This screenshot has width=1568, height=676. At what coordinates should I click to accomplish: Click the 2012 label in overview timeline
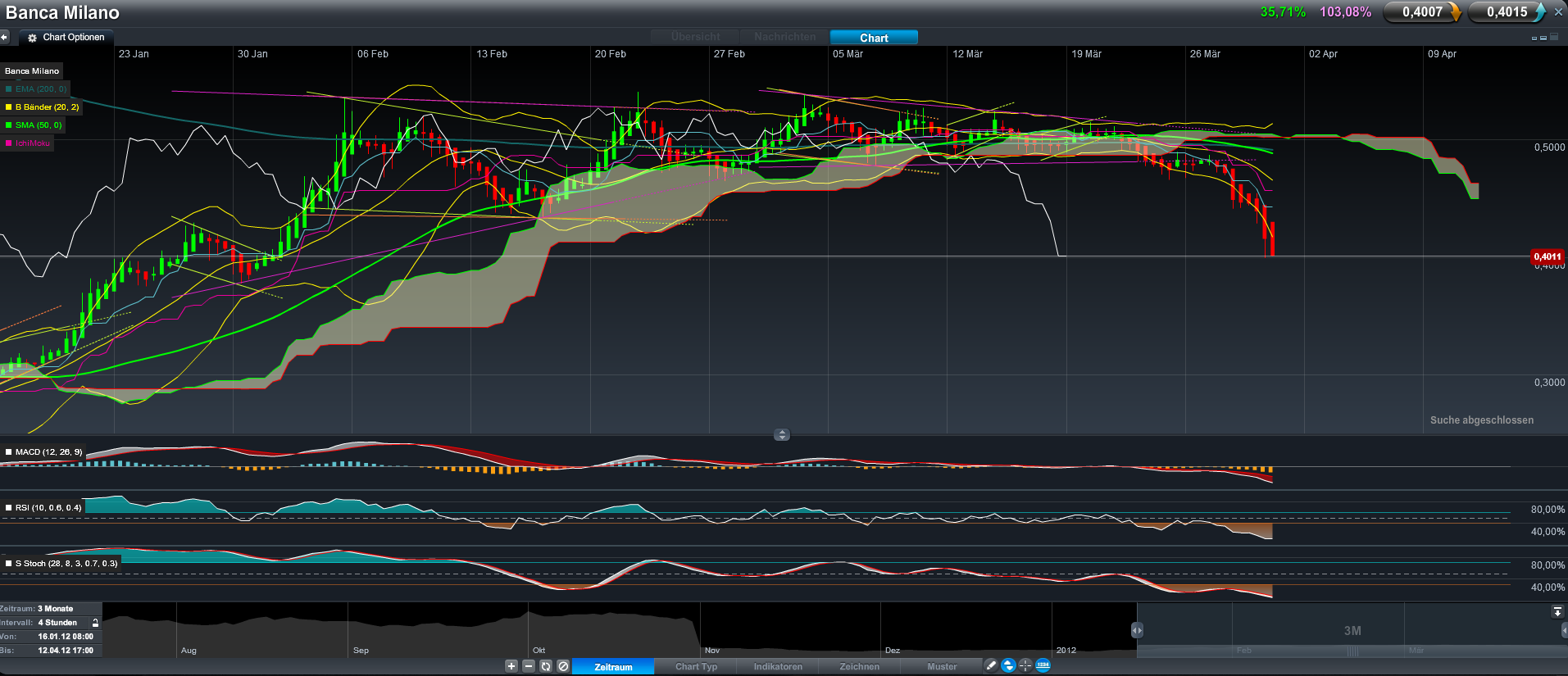coord(1066,651)
